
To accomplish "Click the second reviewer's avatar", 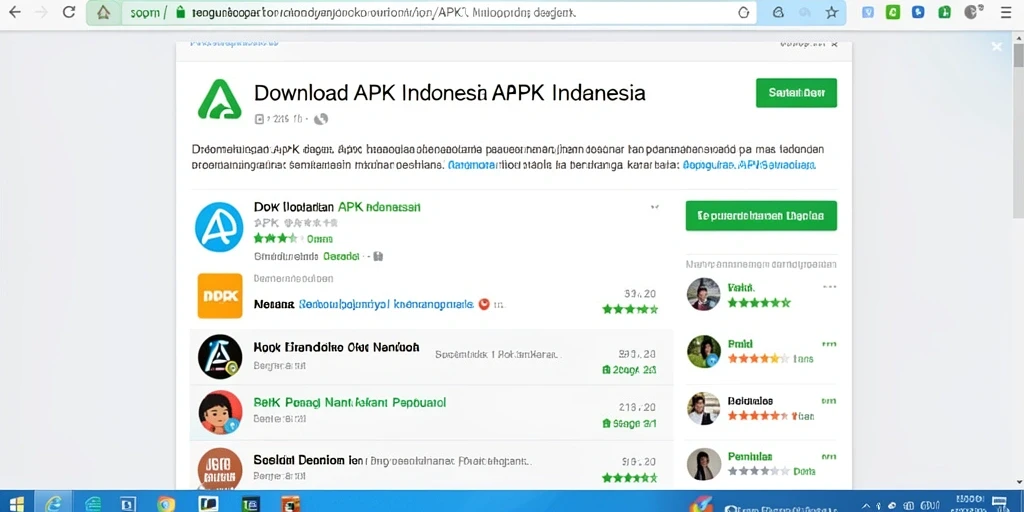I will 703,351.
